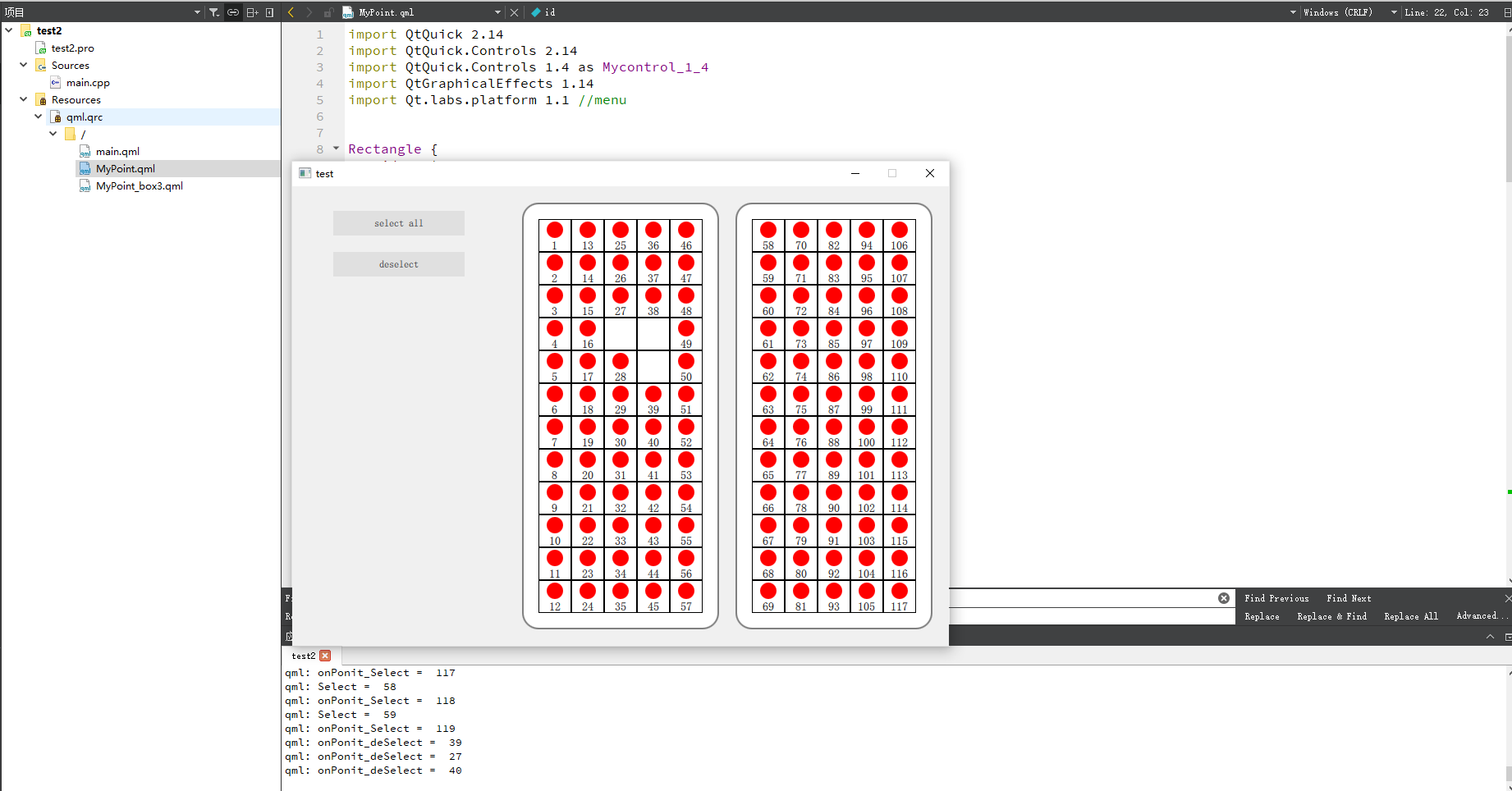Open the MyPoint.qml open documents dropdown
The image size is (1512, 791).
coord(497,12)
